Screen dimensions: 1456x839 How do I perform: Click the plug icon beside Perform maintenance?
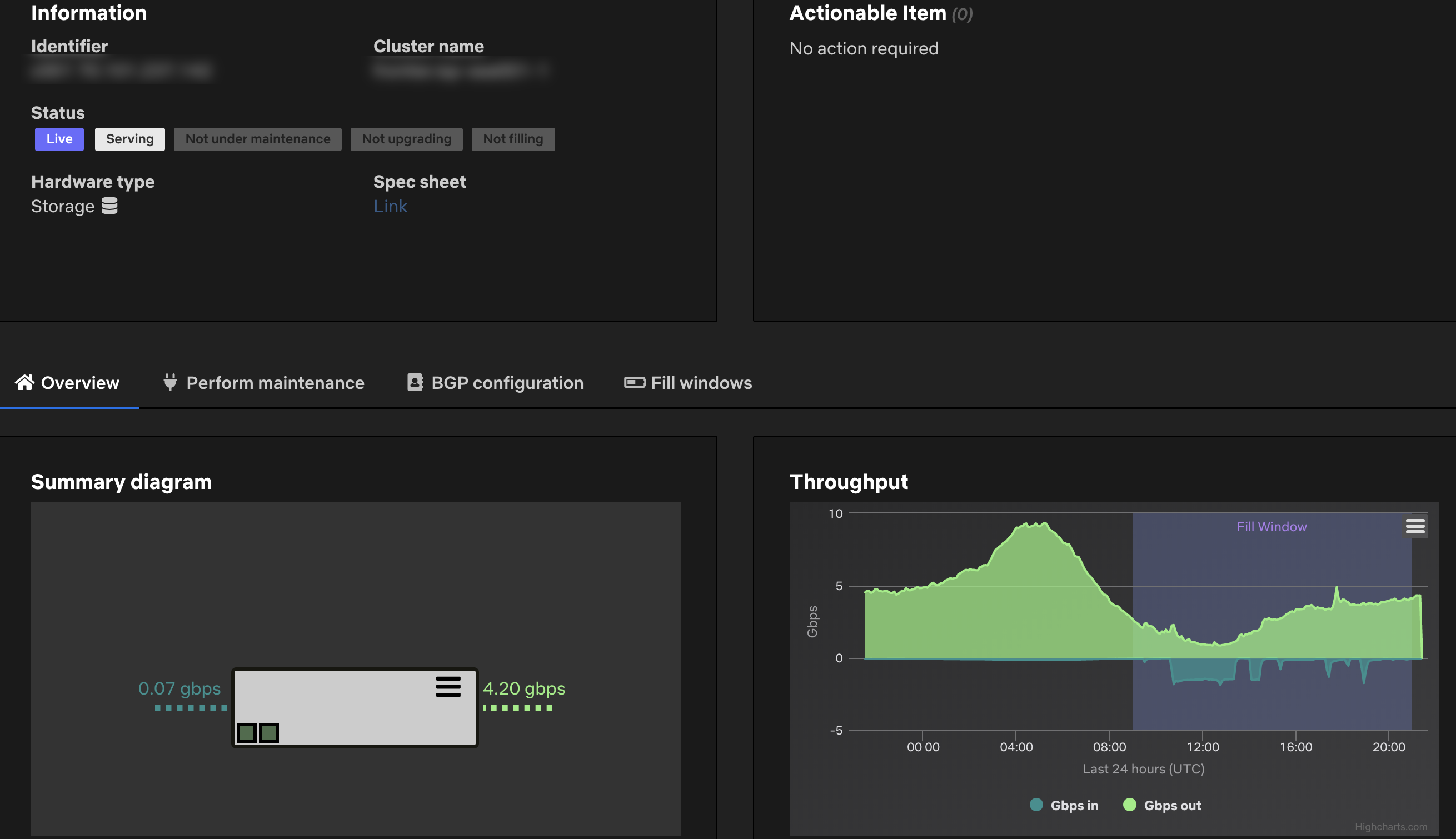coord(169,382)
